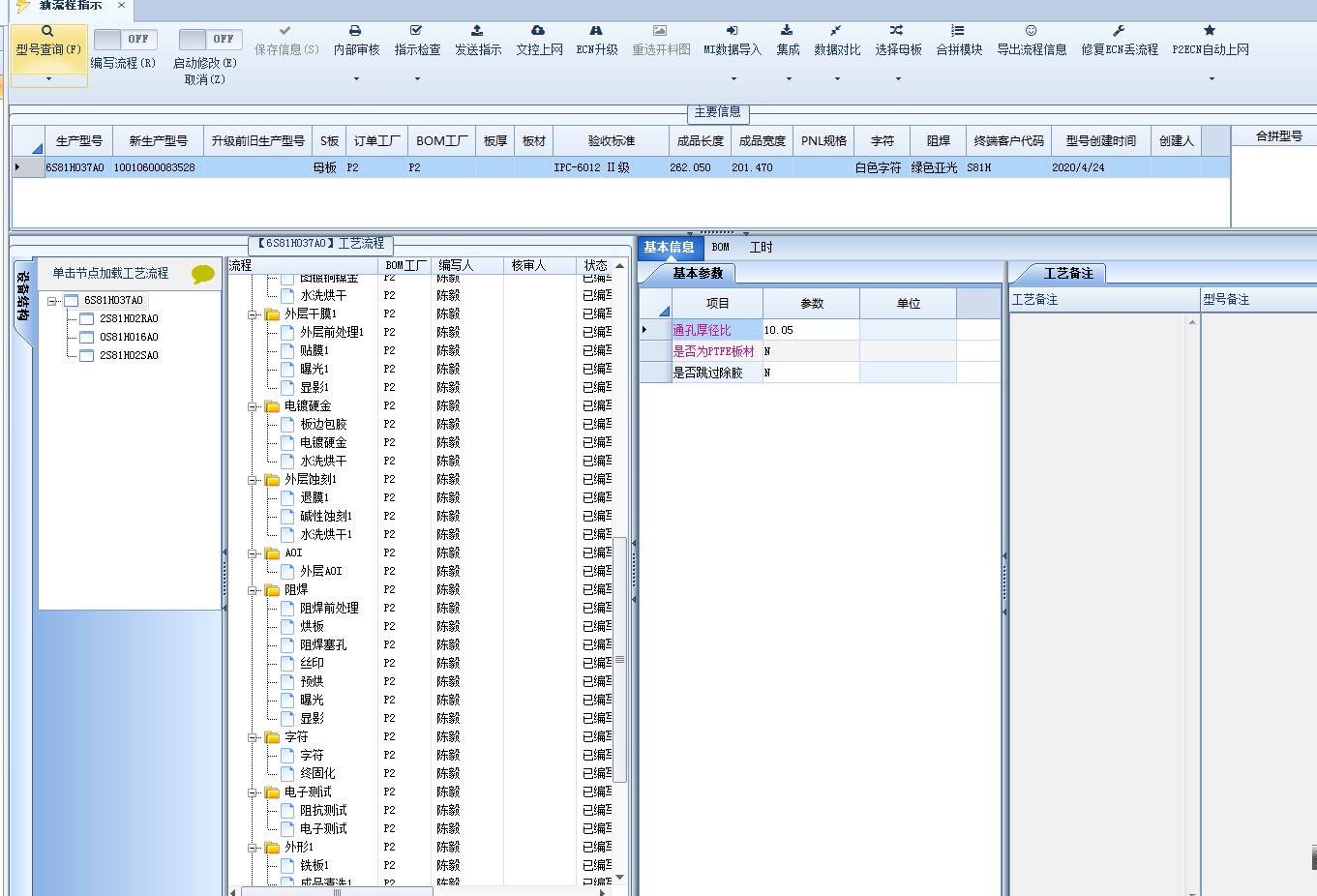Open the 指示检查 dropdown arrow

point(417,79)
